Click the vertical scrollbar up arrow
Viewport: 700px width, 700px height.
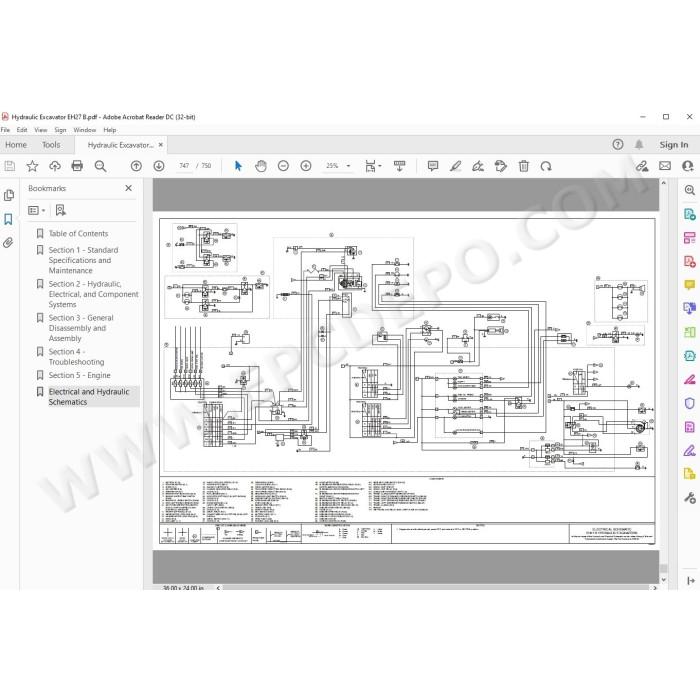(x=663, y=183)
